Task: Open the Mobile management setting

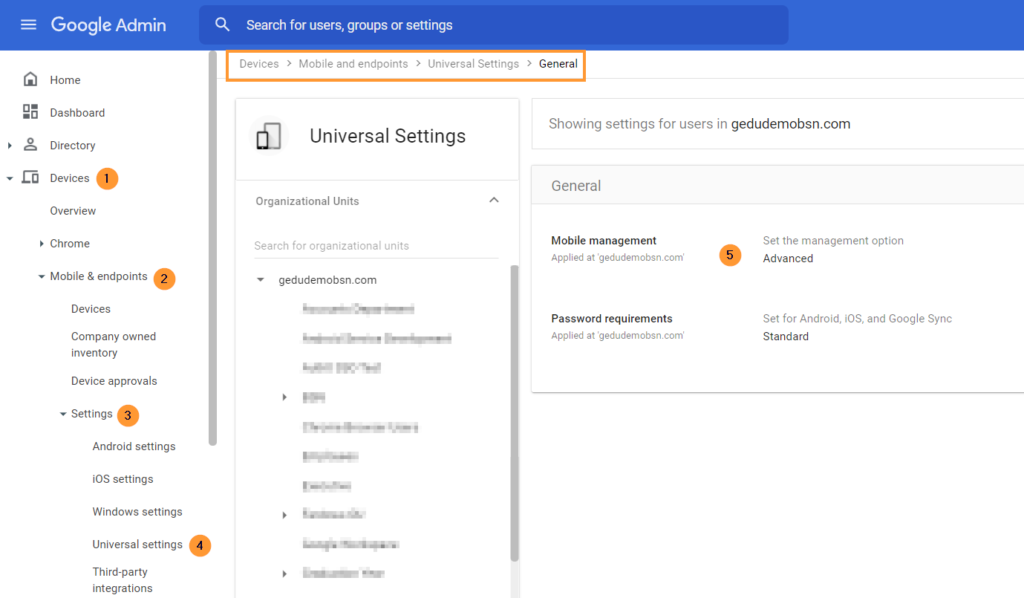Action: click(603, 240)
